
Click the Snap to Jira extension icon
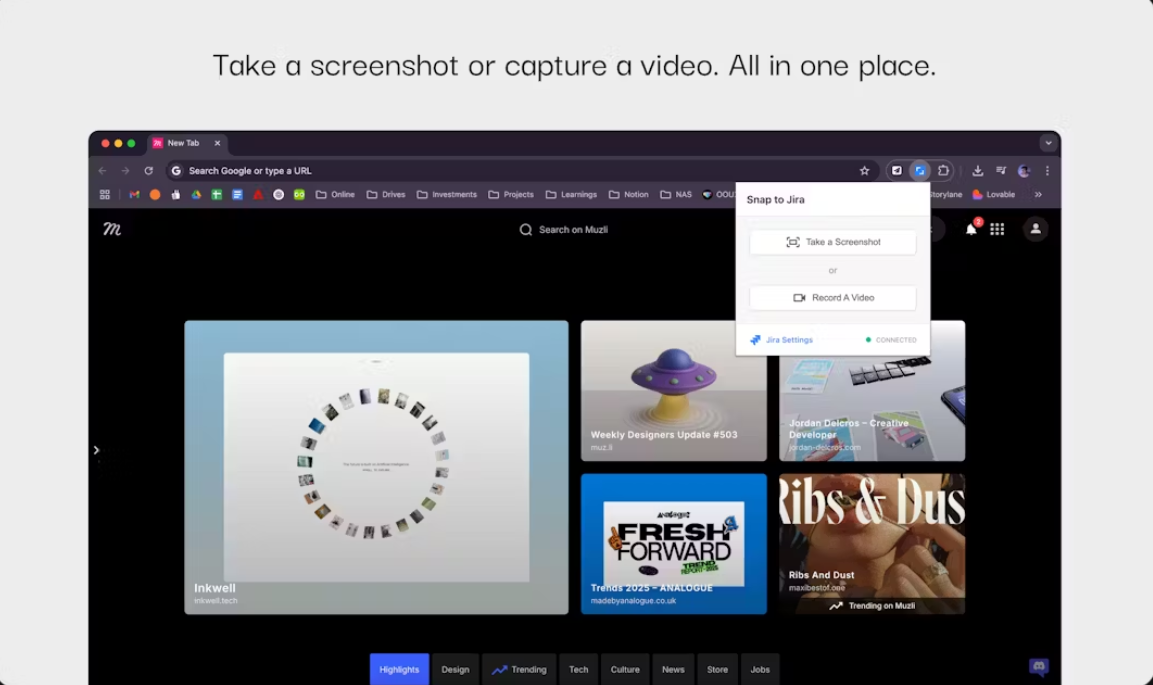[x=920, y=171]
